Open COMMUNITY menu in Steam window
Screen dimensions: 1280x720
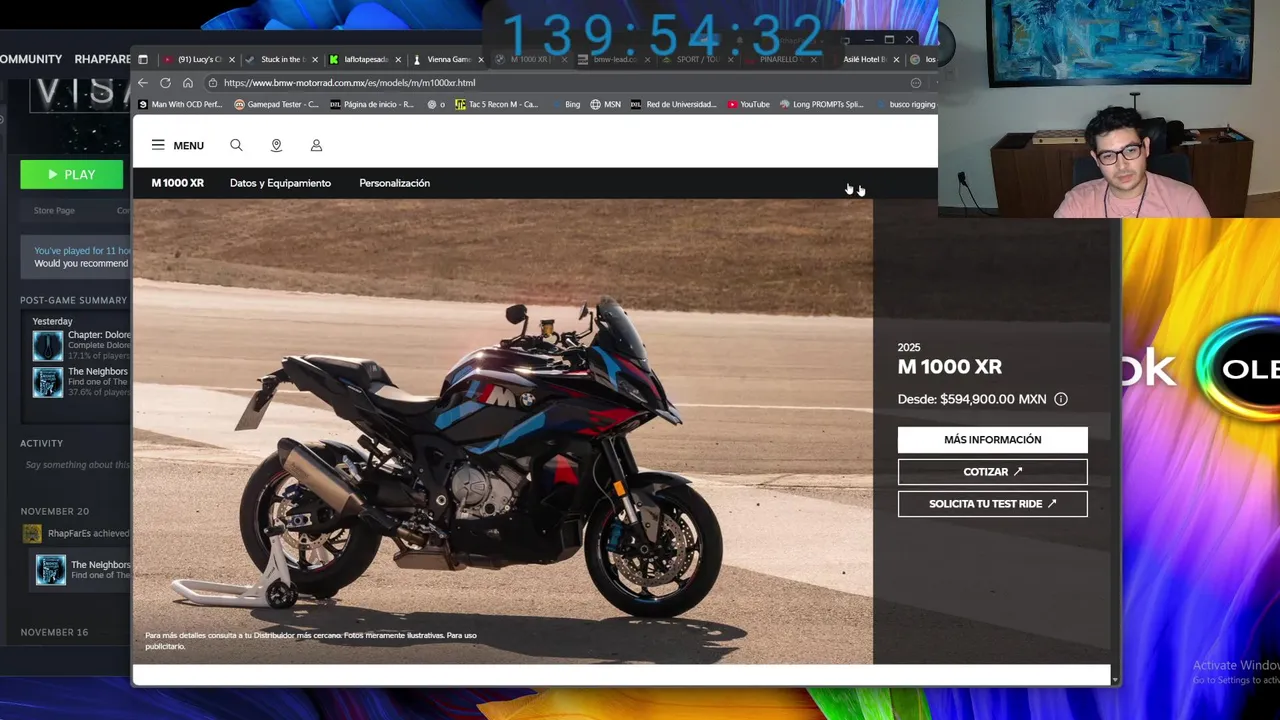31,59
